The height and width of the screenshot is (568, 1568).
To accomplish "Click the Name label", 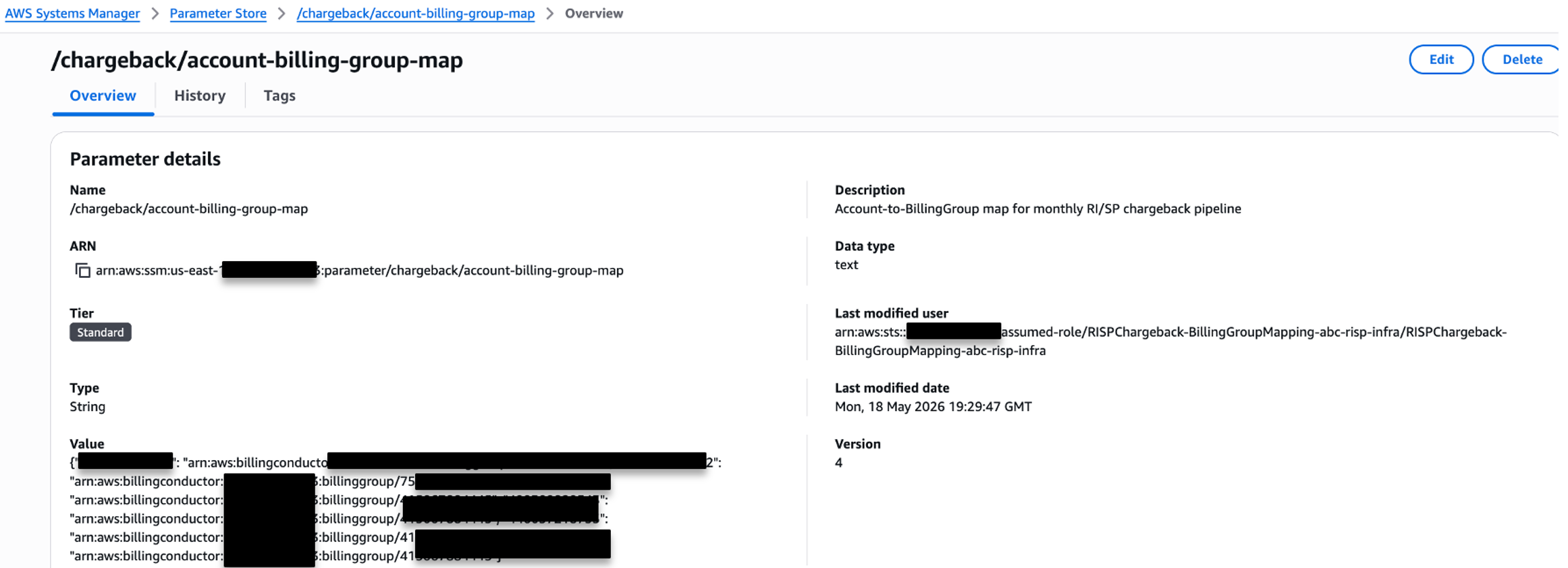I will 88,190.
